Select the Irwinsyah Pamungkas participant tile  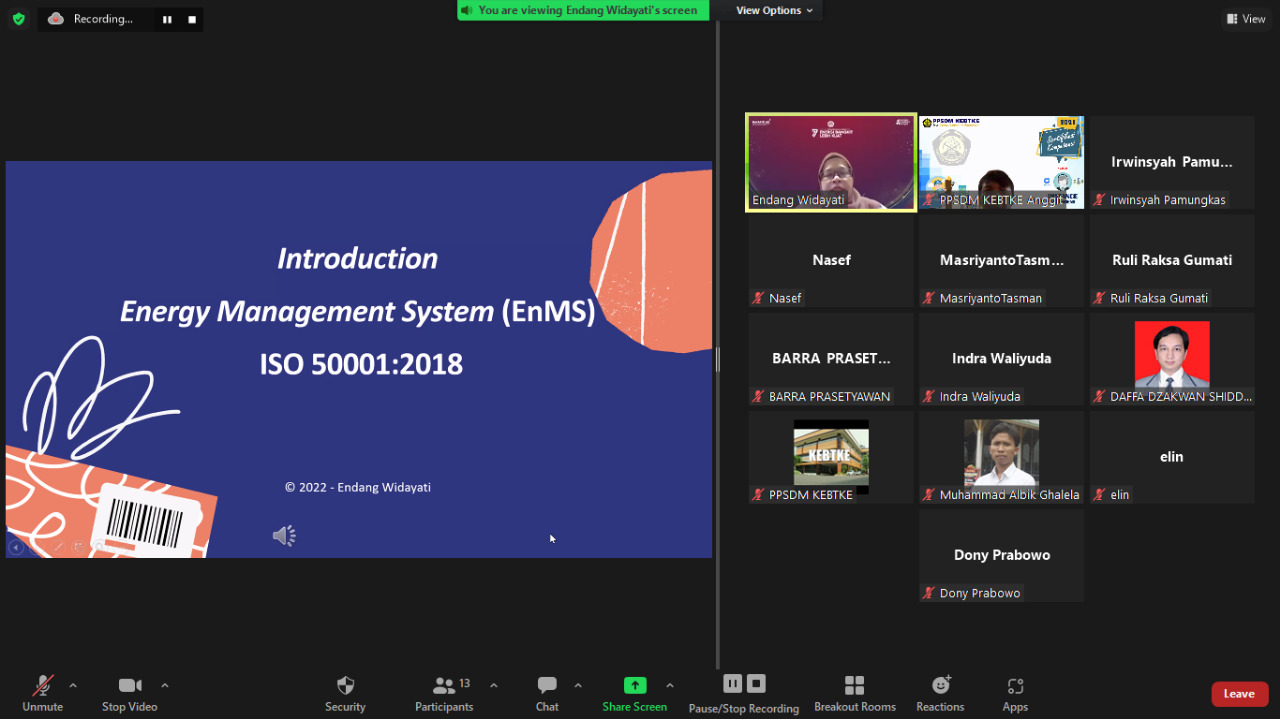[x=1172, y=162]
